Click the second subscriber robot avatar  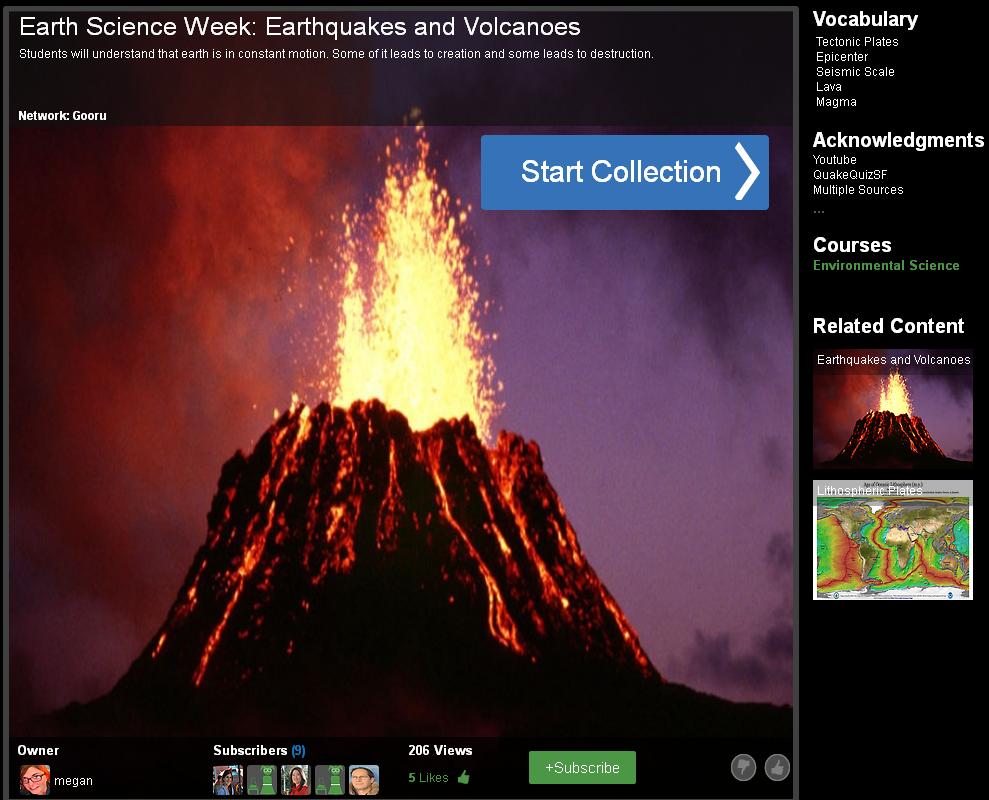pyautogui.click(x=262, y=780)
